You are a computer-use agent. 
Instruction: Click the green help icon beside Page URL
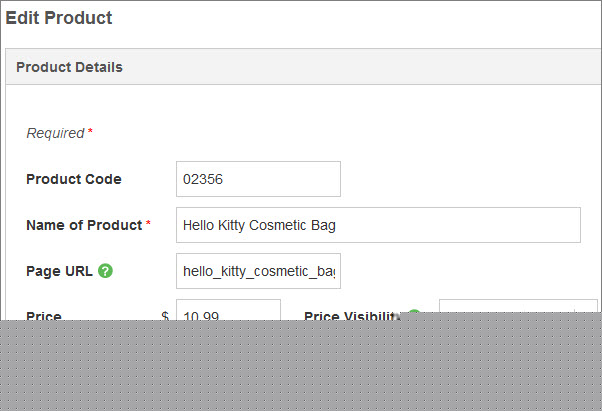(x=105, y=271)
